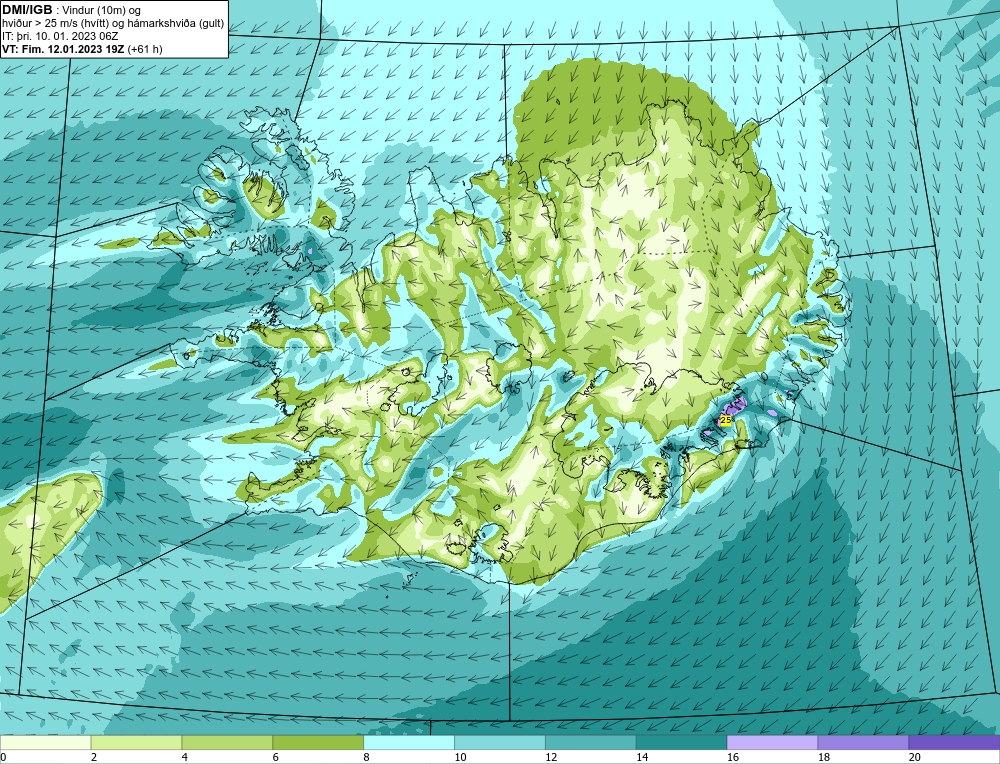Click the yellow 25 gust marker

click(x=726, y=420)
